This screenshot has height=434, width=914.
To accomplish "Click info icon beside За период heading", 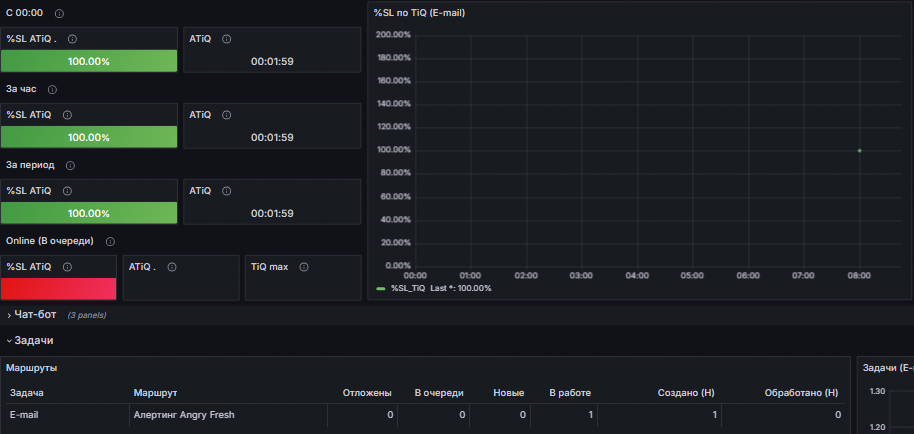I will pyautogui.click(x=70, y=165).
